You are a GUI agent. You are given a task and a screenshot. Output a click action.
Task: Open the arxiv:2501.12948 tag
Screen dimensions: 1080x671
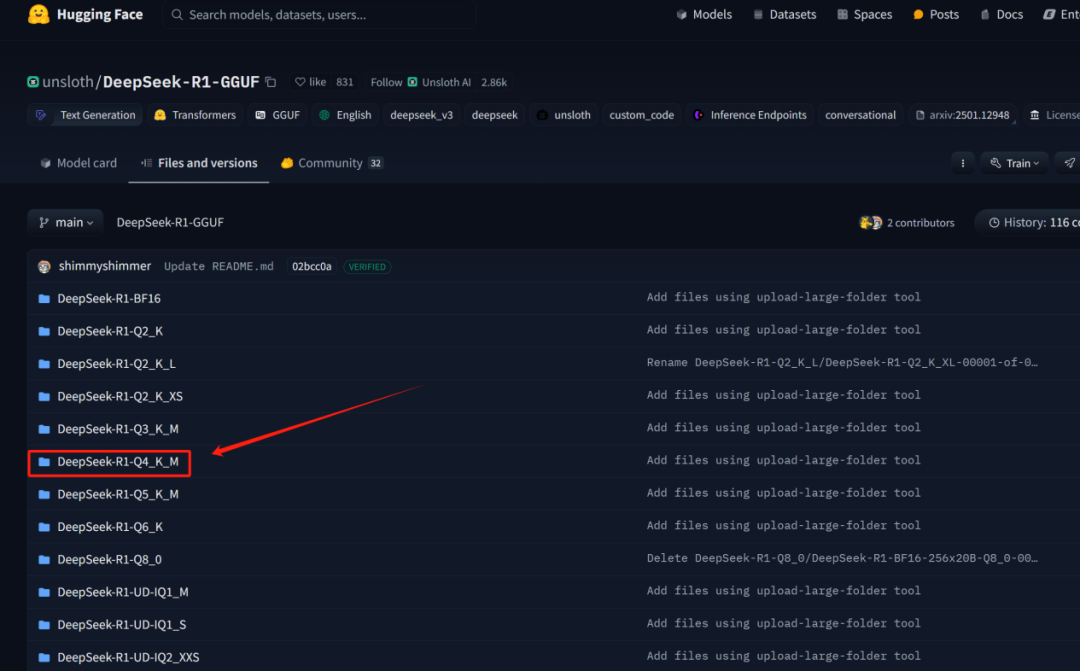pyautogui.click(x=962, y=115)
